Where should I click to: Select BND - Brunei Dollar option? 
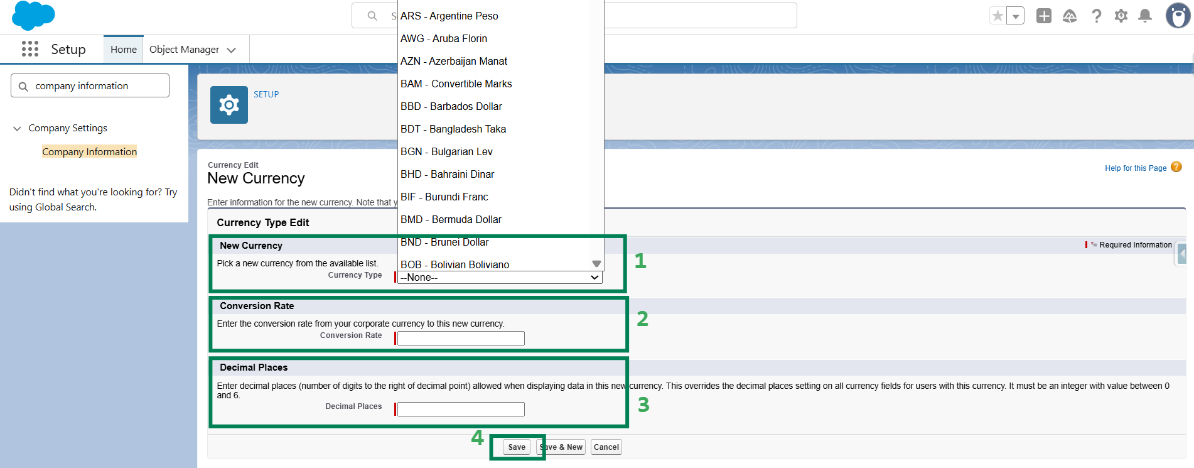[500, 242]
